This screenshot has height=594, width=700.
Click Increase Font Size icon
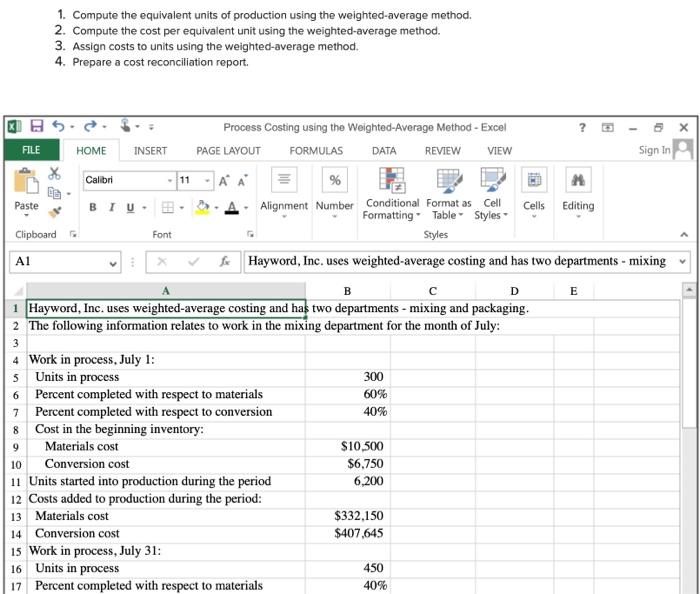(224, 181)
